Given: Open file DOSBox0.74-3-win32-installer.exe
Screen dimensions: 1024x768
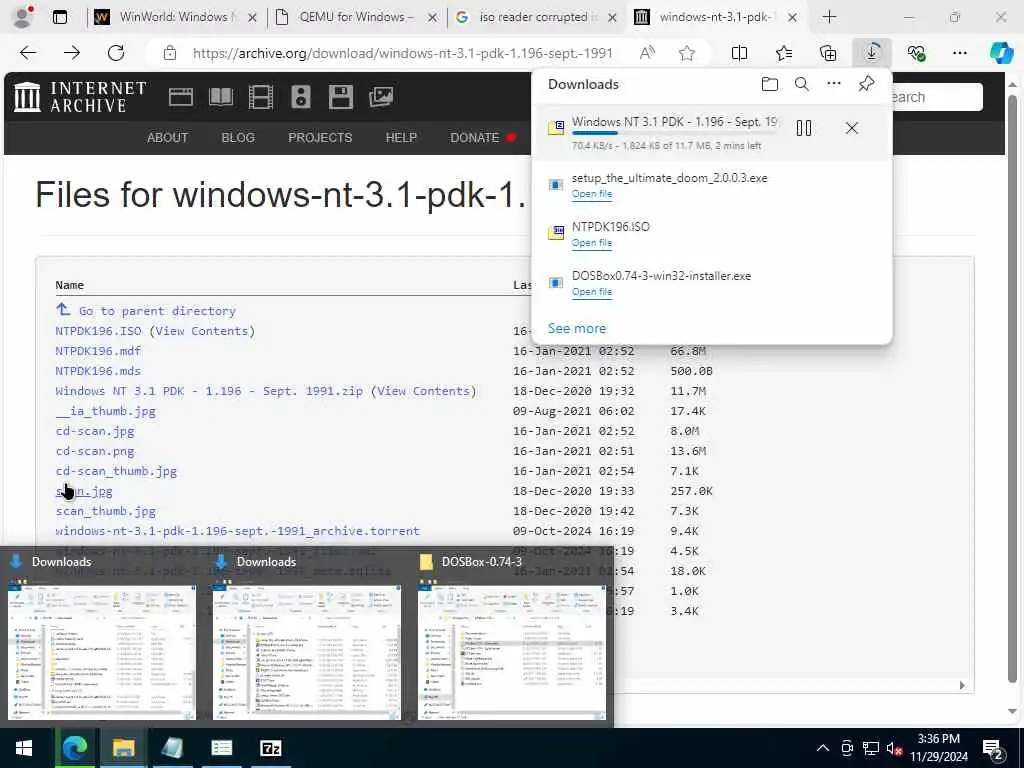Looking at the screenshot, I should pos(592,292).
